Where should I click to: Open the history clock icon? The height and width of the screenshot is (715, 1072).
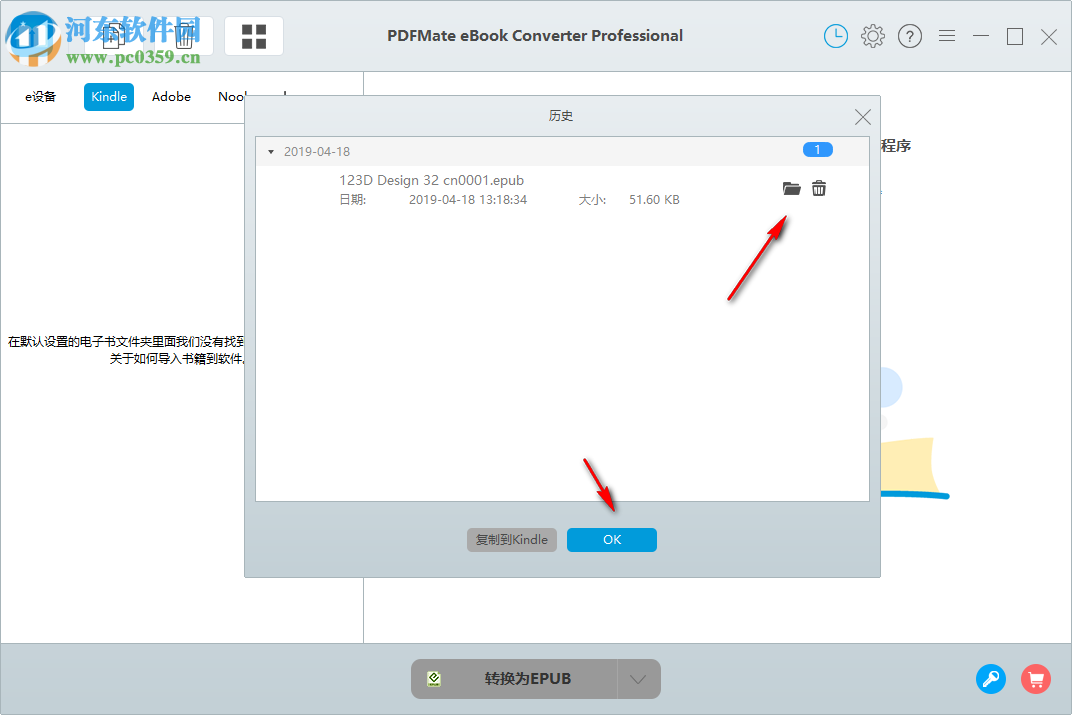pyautogui.click(x=835, y=36)
